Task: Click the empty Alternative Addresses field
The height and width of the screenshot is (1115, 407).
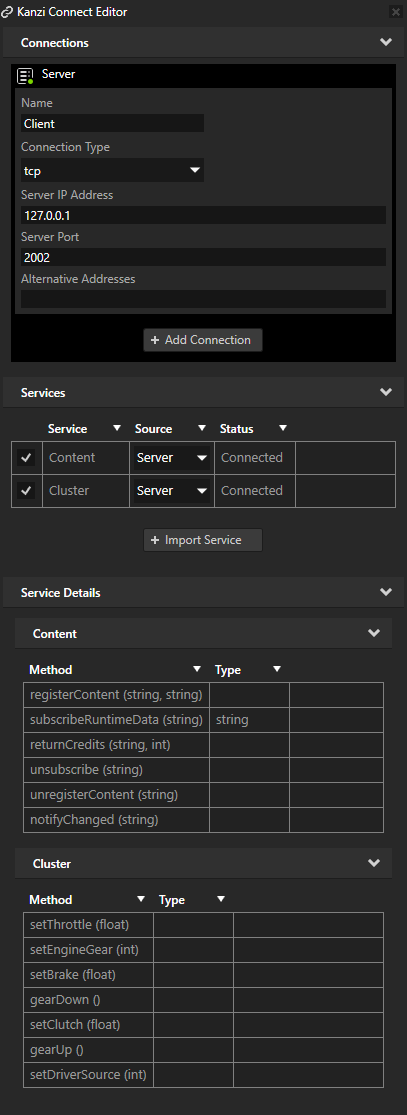Action: (x=204, y=299)
